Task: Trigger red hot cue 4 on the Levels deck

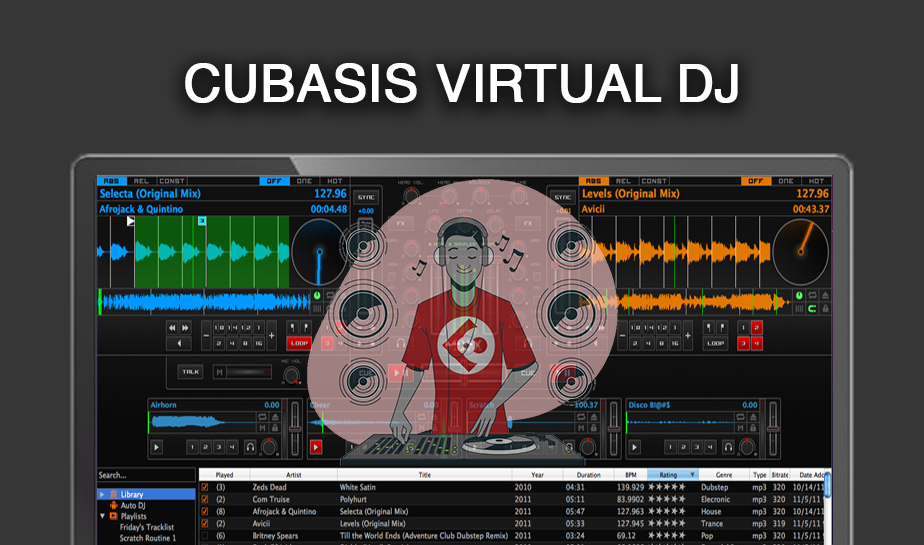Action: coord(757,343)
